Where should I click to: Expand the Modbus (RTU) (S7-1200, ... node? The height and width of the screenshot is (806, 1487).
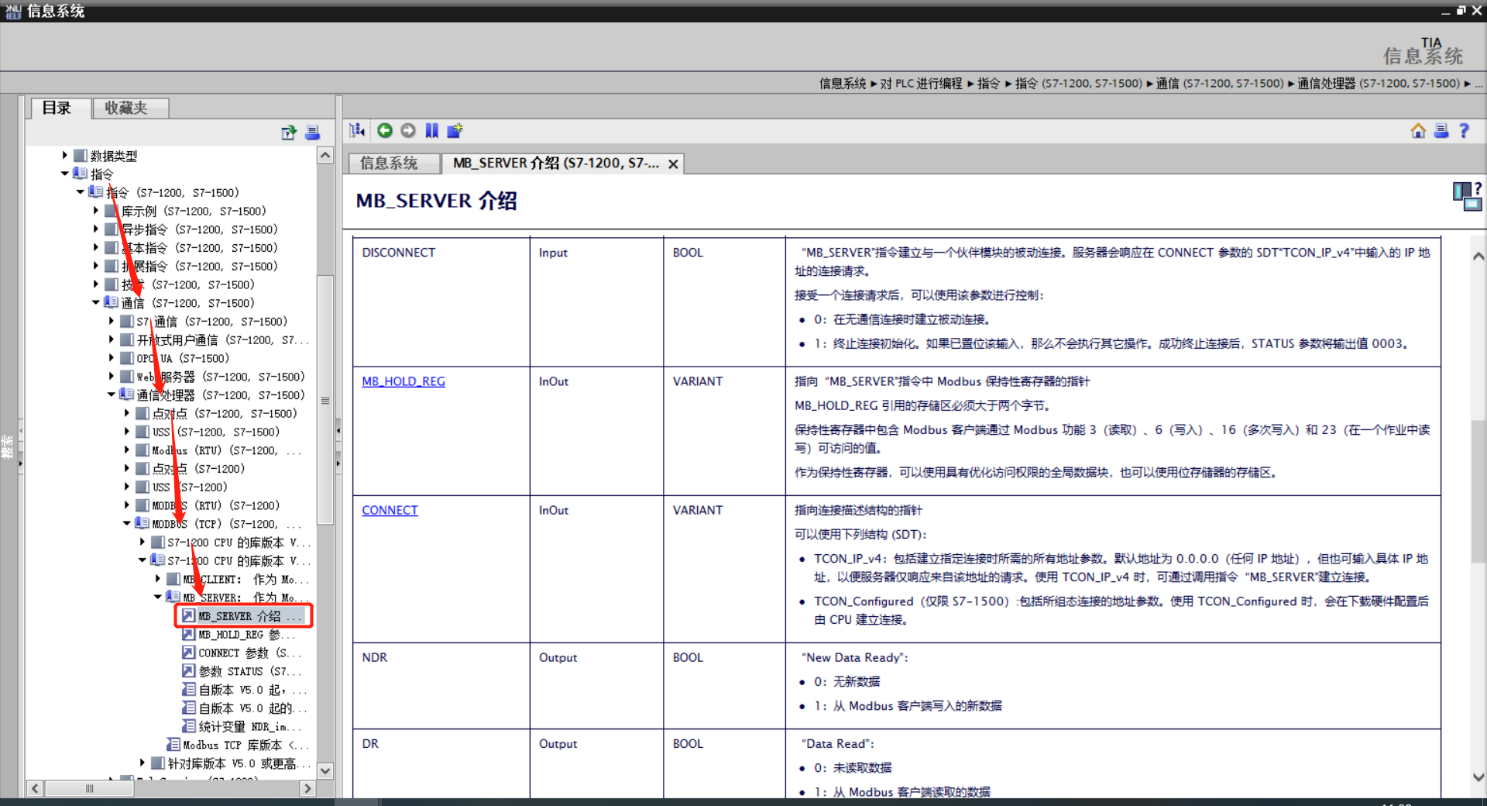click(x=127, y=450)
